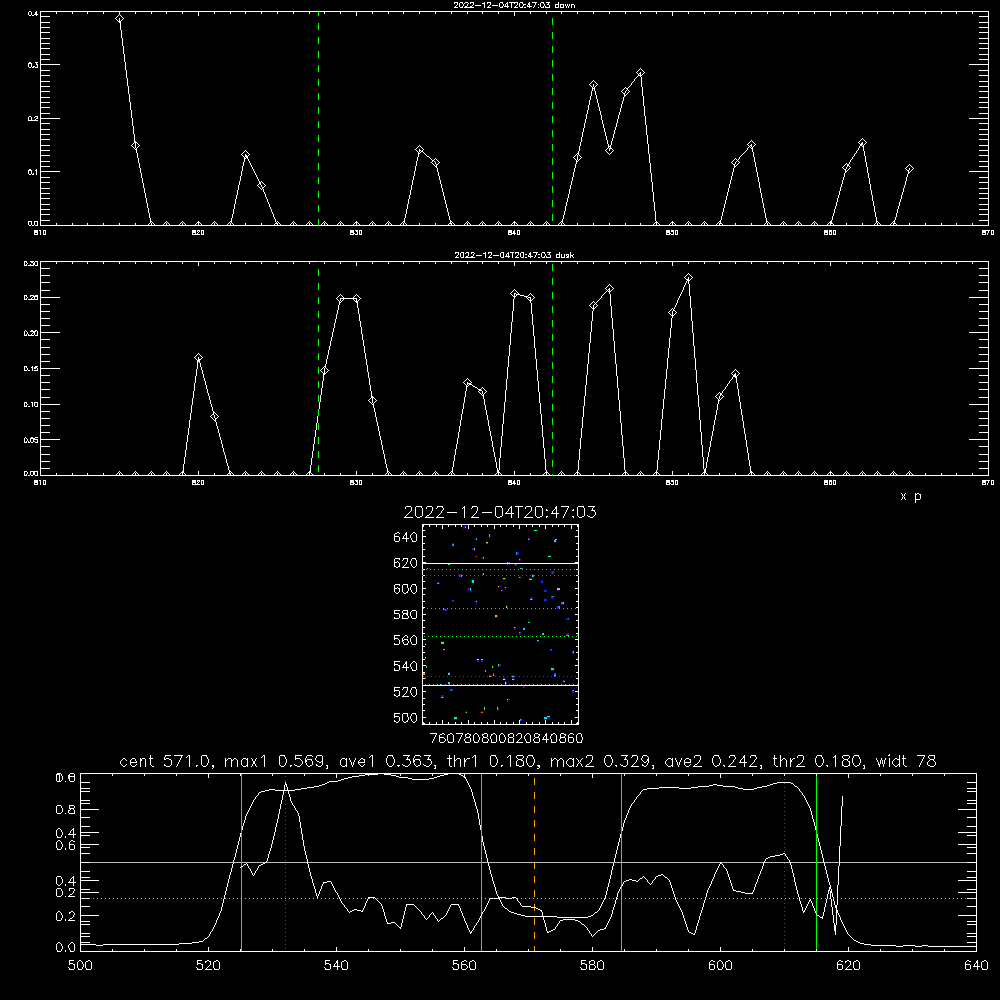The width and height of the screenshot is (1000, 1000).
Task: Click the "ave2 0.242" stats text
Action: click(x=713, y=761)
